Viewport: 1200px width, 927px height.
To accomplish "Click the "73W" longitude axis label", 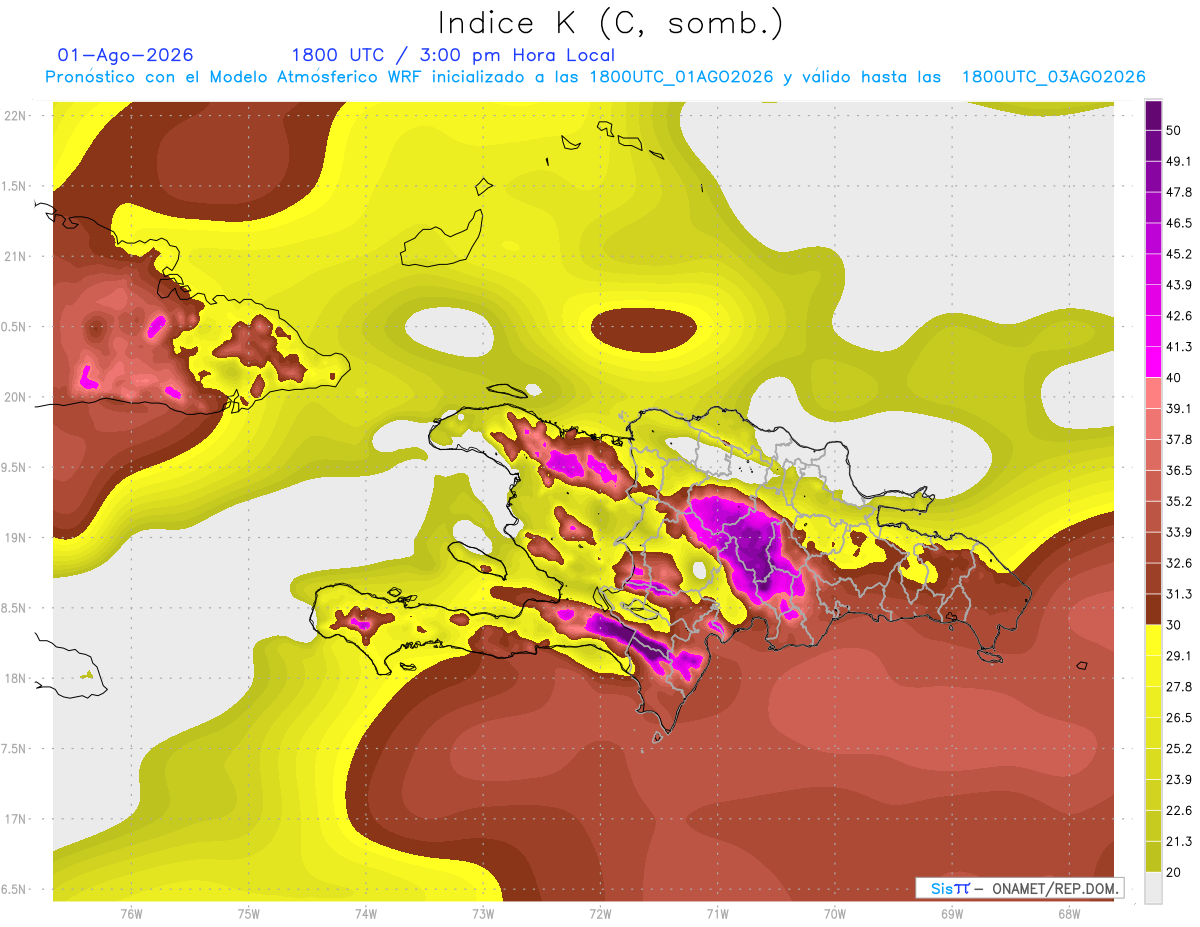I will click(x=483, y=914).
